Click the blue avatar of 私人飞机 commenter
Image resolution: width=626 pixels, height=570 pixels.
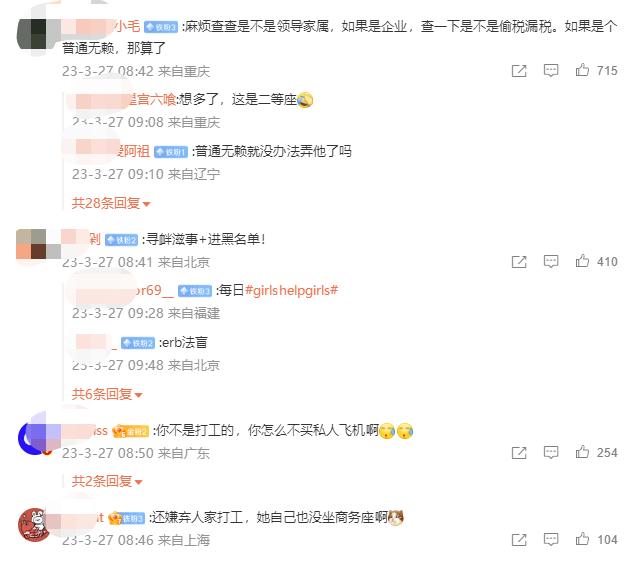pos(34,438)
